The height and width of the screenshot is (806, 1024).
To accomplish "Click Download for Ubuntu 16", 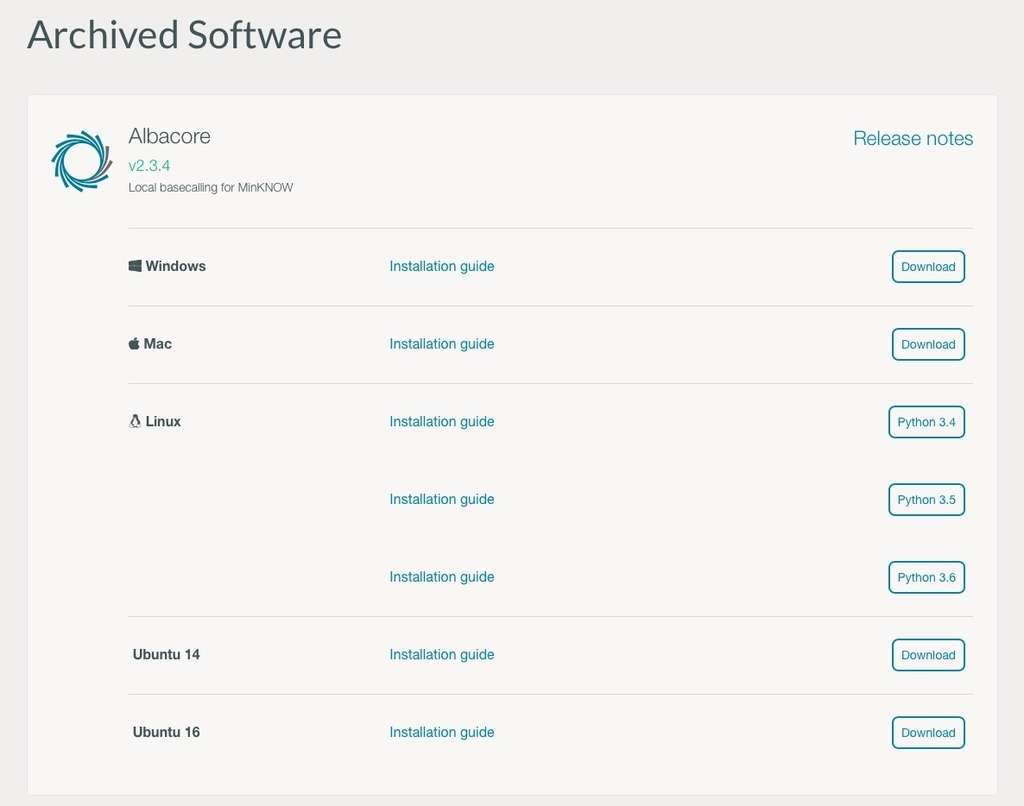I will point(928,733).
